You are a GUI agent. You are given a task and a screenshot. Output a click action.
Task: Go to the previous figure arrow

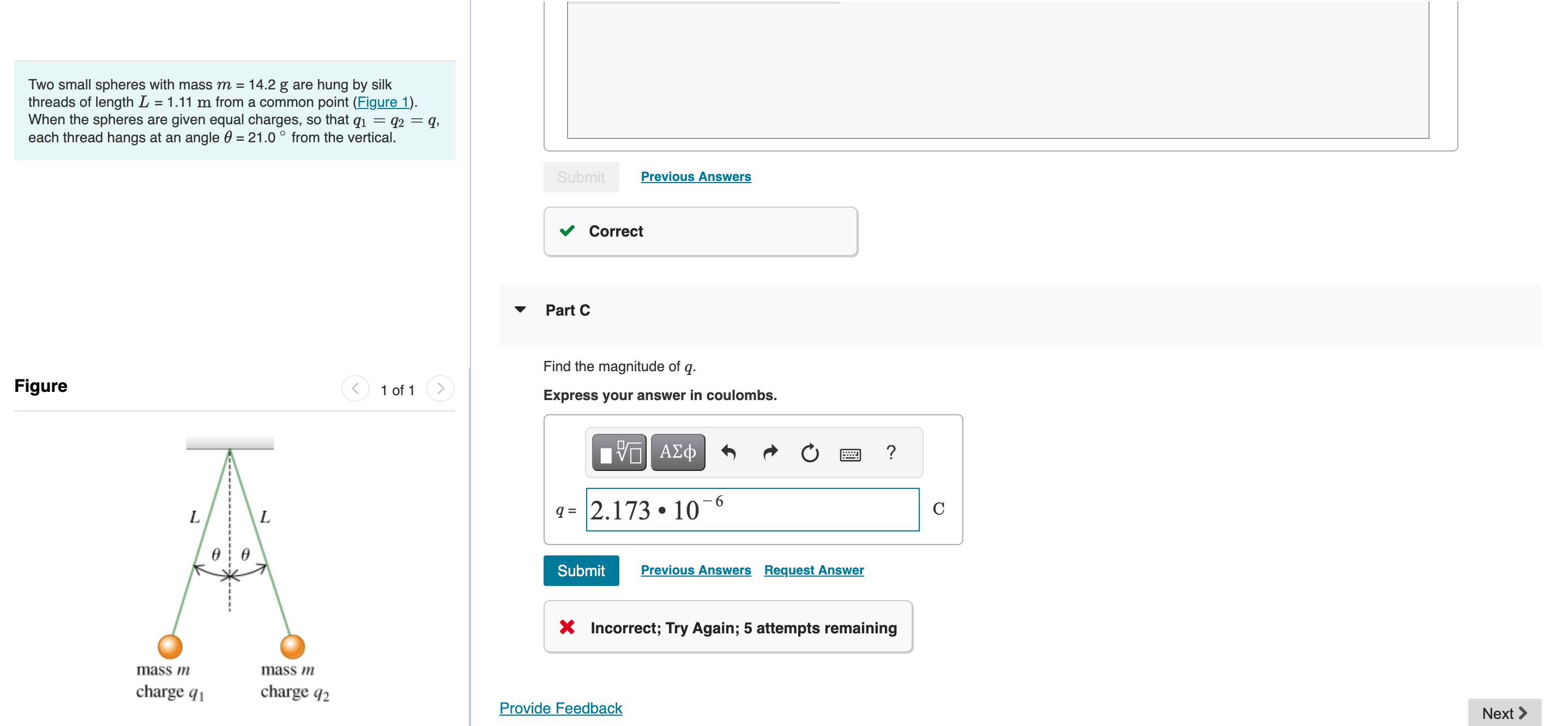pos(355,388)
